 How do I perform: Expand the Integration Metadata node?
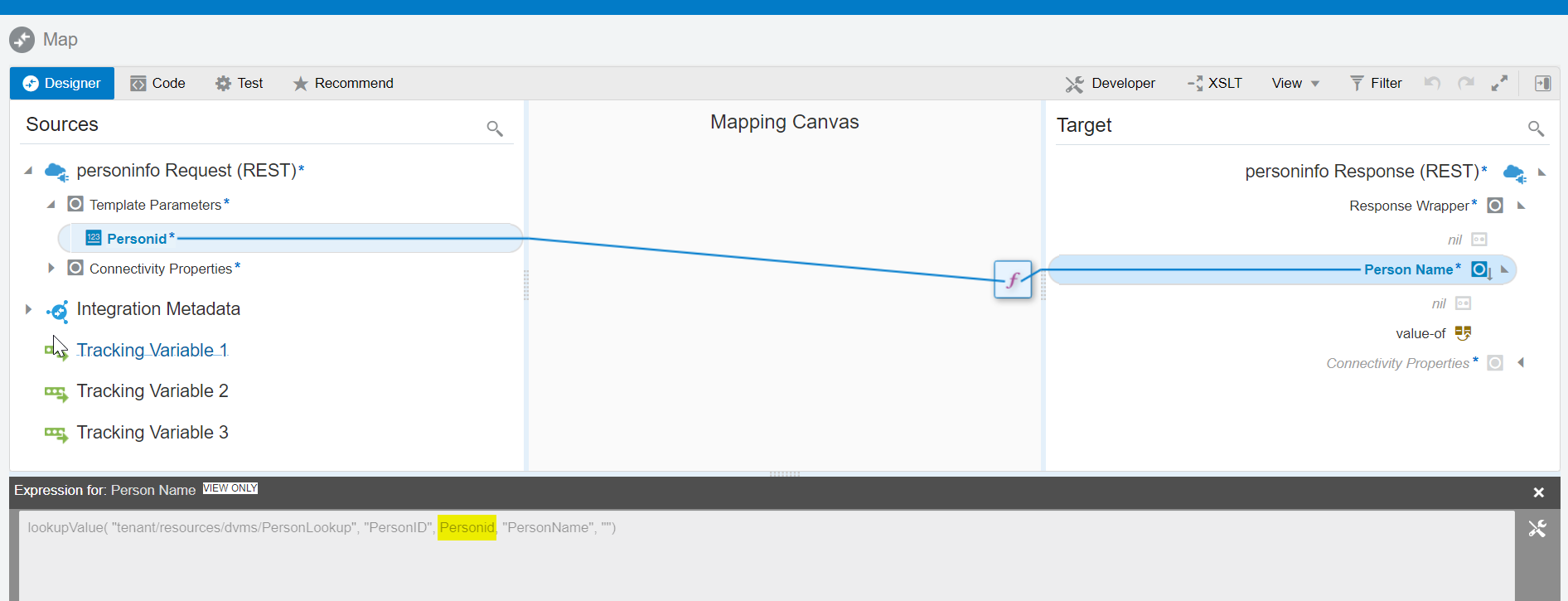pos(28,309)
